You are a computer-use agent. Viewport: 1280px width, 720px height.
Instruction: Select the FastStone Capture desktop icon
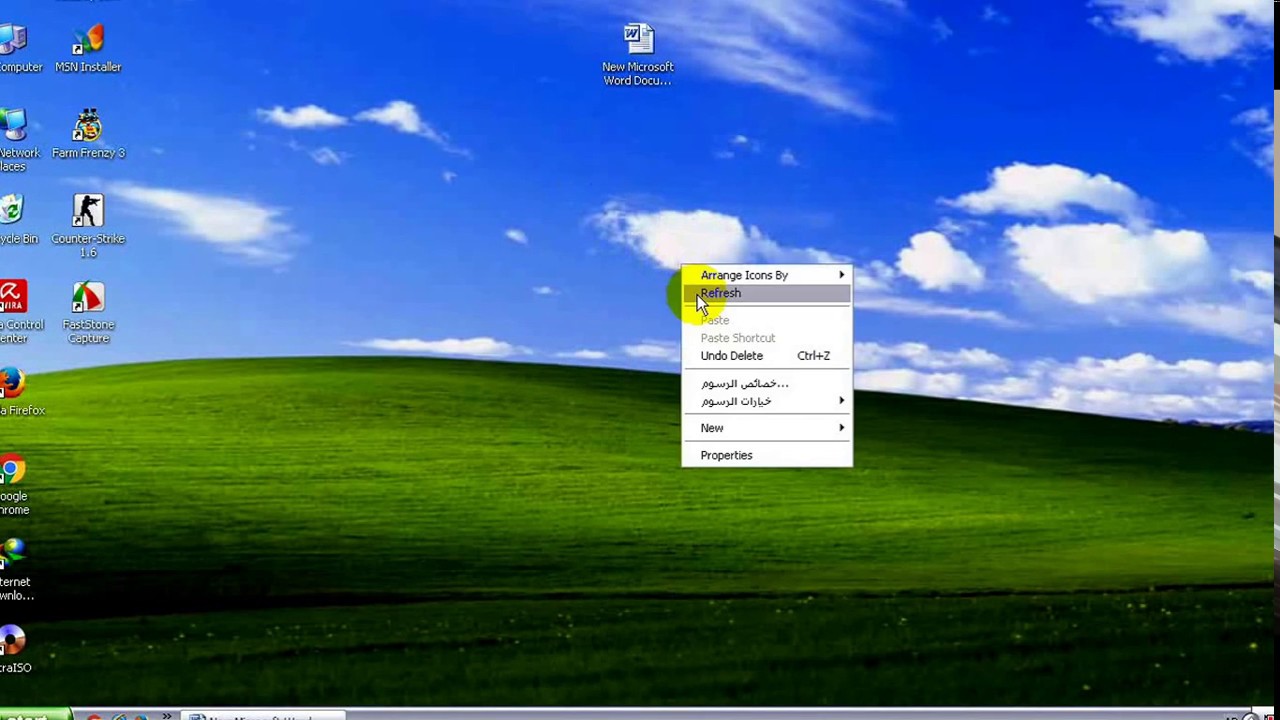point(88,313)
